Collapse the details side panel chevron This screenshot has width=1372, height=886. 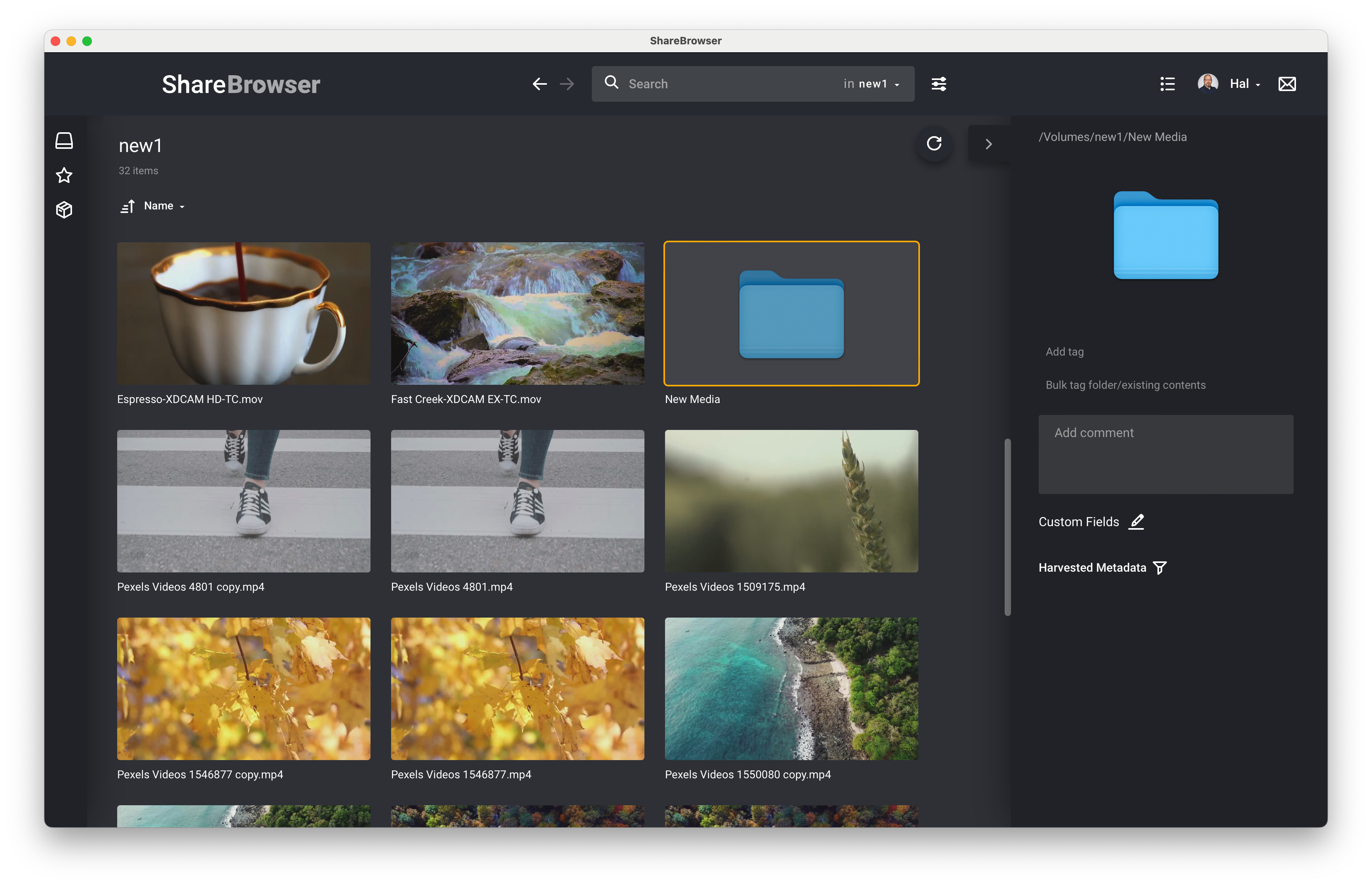[988, 144]
